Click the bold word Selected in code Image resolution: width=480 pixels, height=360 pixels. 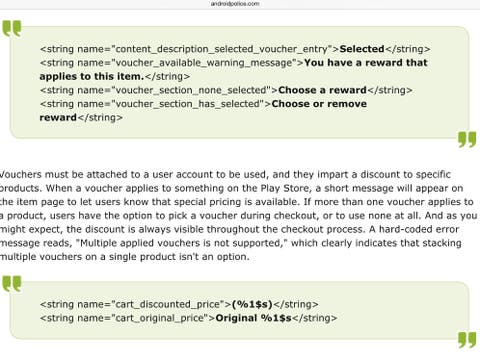[x=362, y=49]
